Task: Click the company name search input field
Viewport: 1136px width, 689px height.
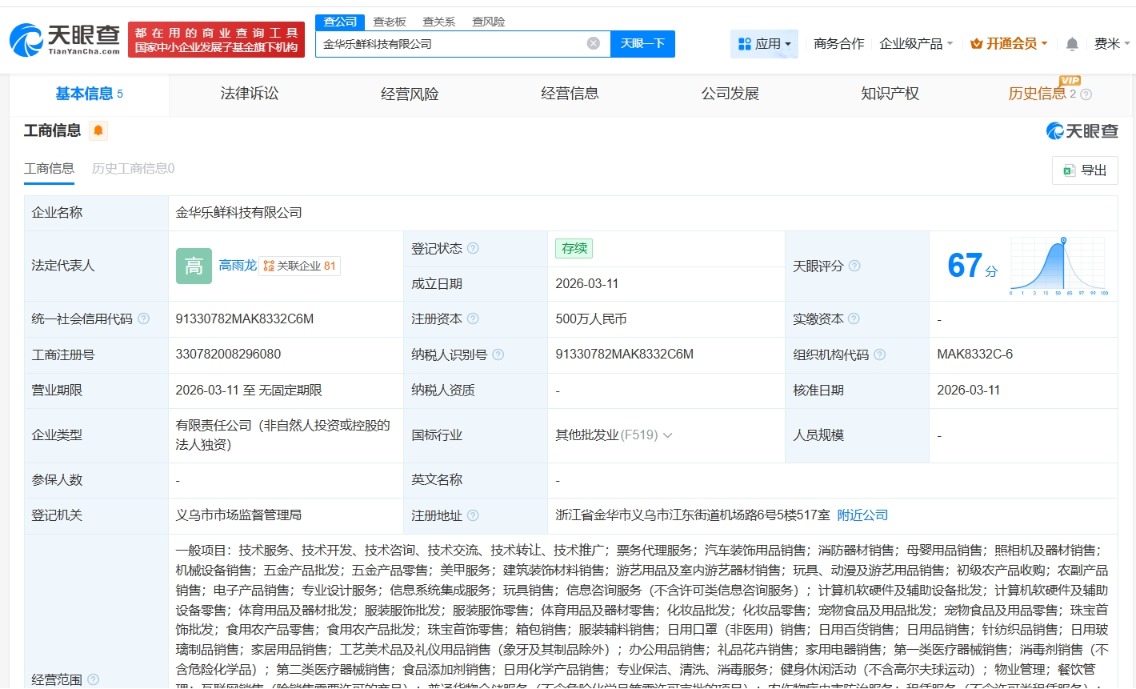Action: tap(450, 44)
